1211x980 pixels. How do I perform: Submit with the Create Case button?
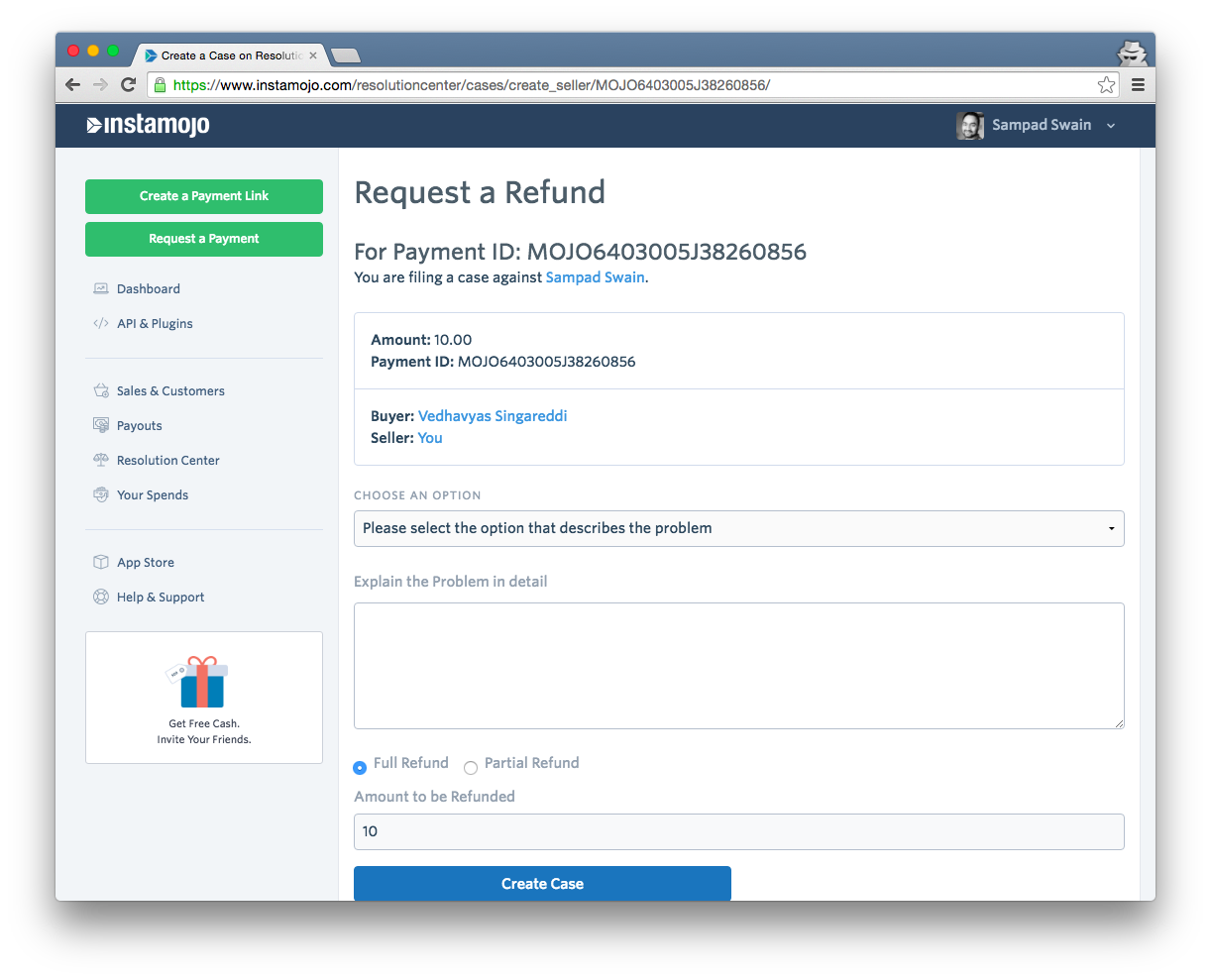(542, 883)
